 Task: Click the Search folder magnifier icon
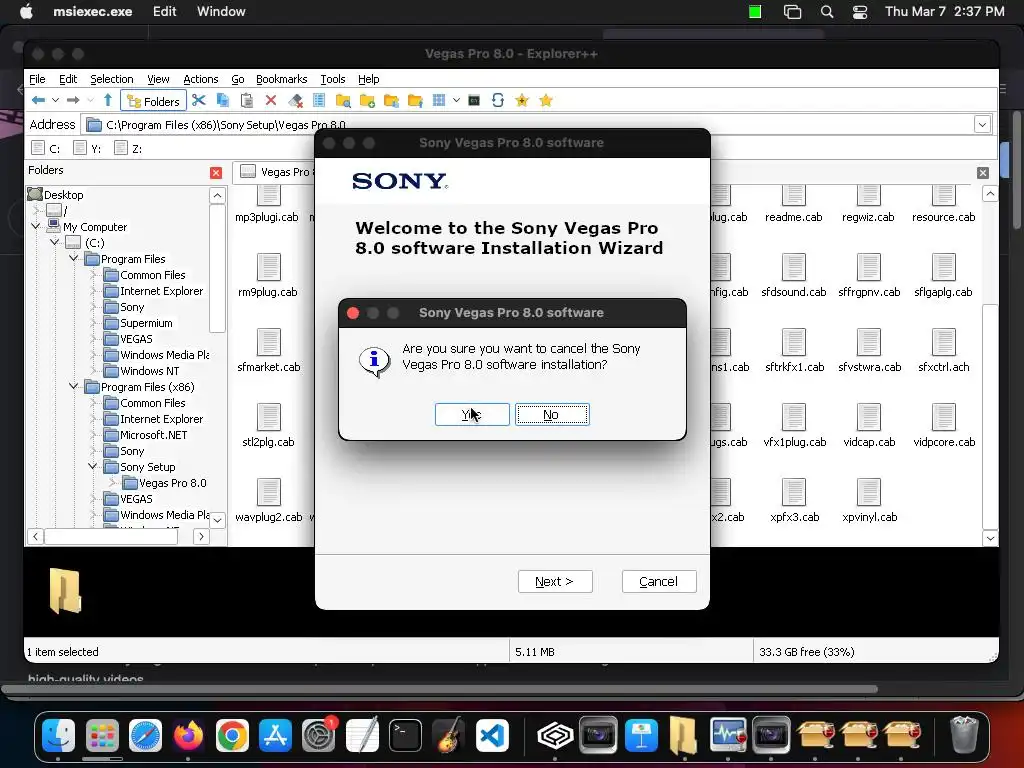(343, 101)
